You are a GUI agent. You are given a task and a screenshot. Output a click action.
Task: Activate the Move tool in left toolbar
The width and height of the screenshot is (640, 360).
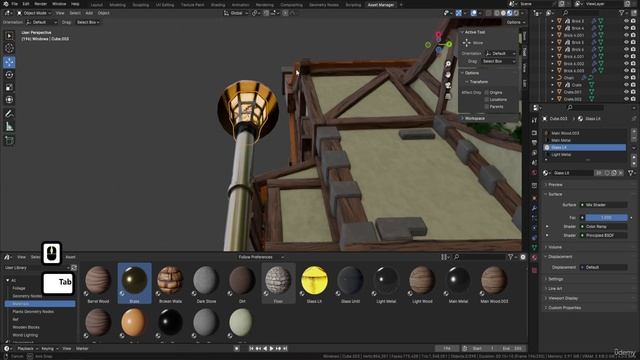point(9,62)
